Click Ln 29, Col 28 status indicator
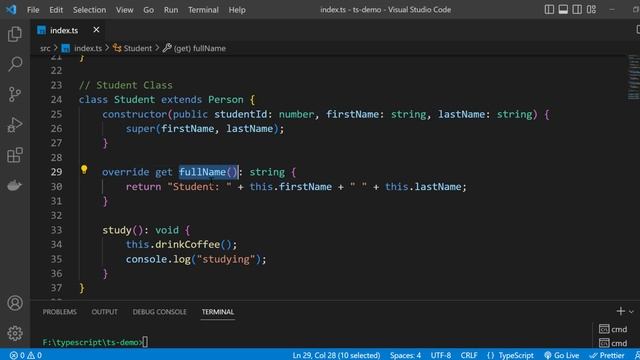The image size is (640, 360). [x=336, y=355]
